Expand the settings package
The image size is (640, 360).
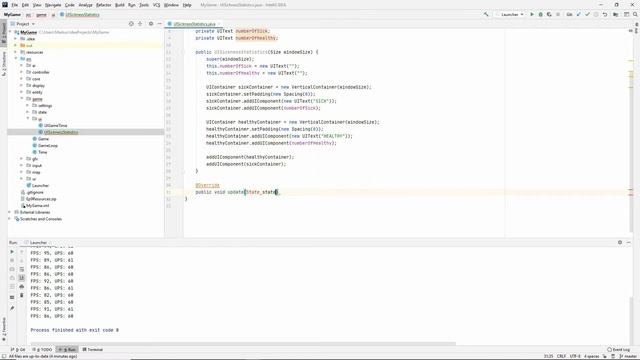tap(27, 105)
